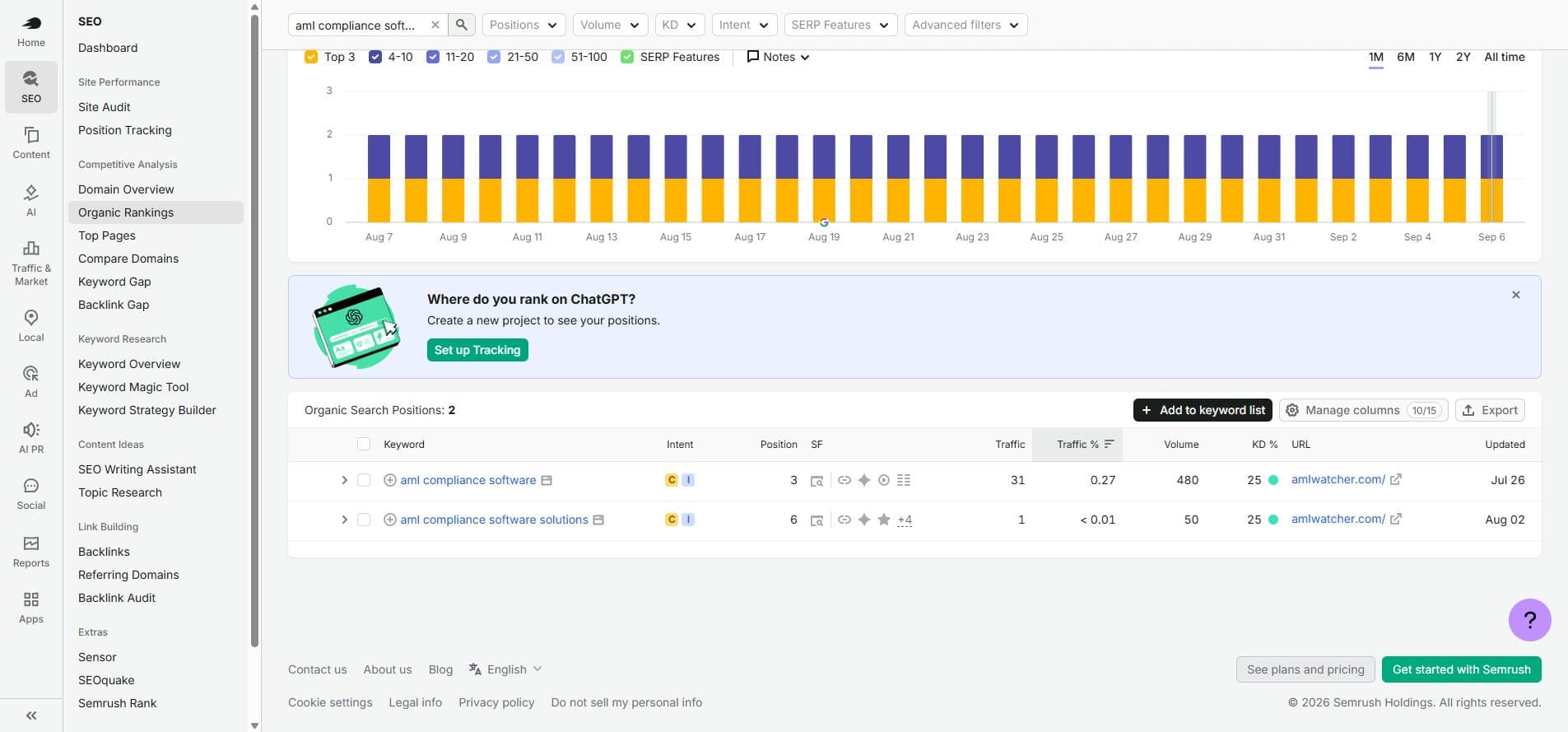Image resolution: width=1568 pixels, height=732 pixels.
Task: Open the Apps grid icon
Action: click(x=31, y=608)
